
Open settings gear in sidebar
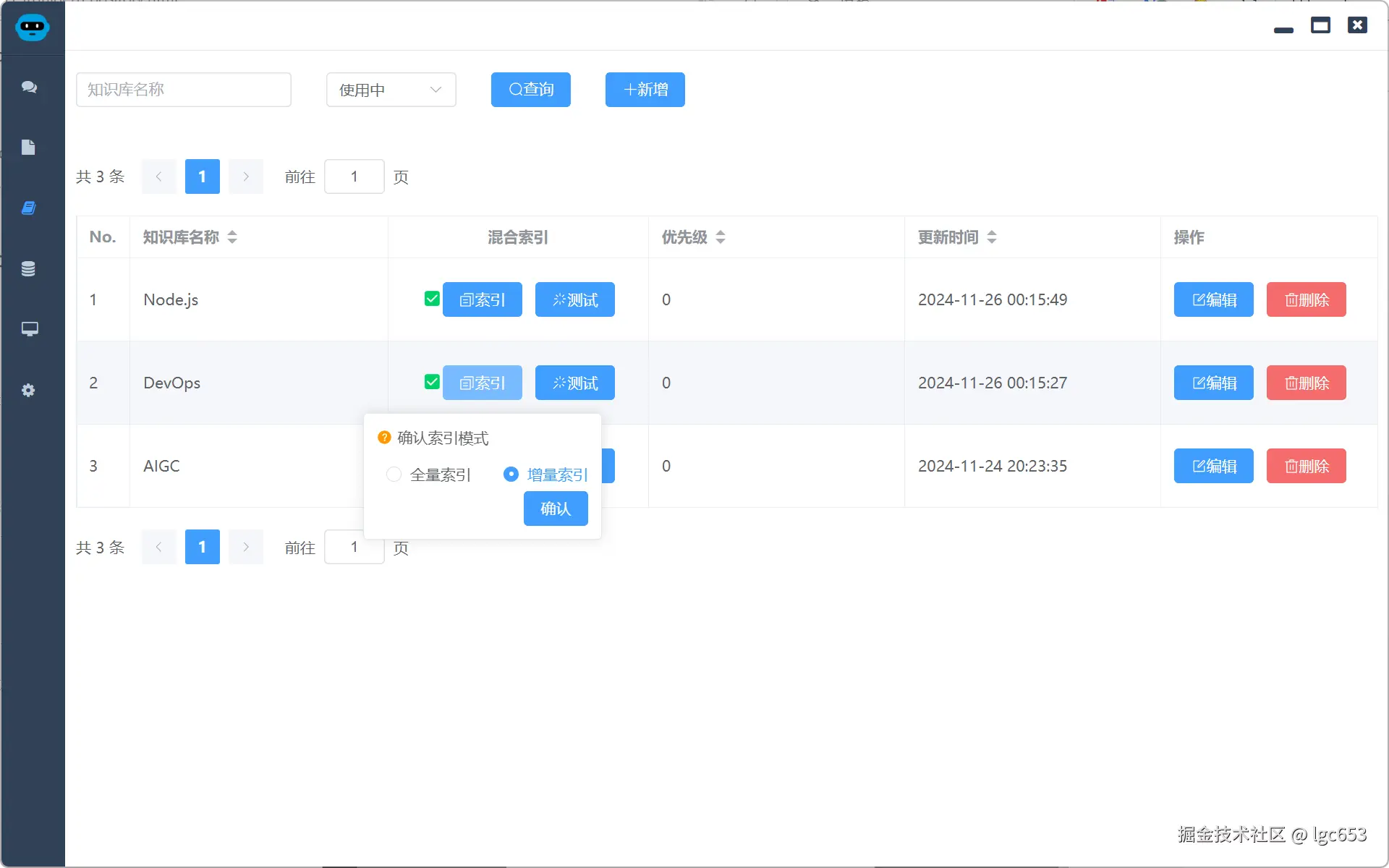pyautogui.click(x=28, y=391)
